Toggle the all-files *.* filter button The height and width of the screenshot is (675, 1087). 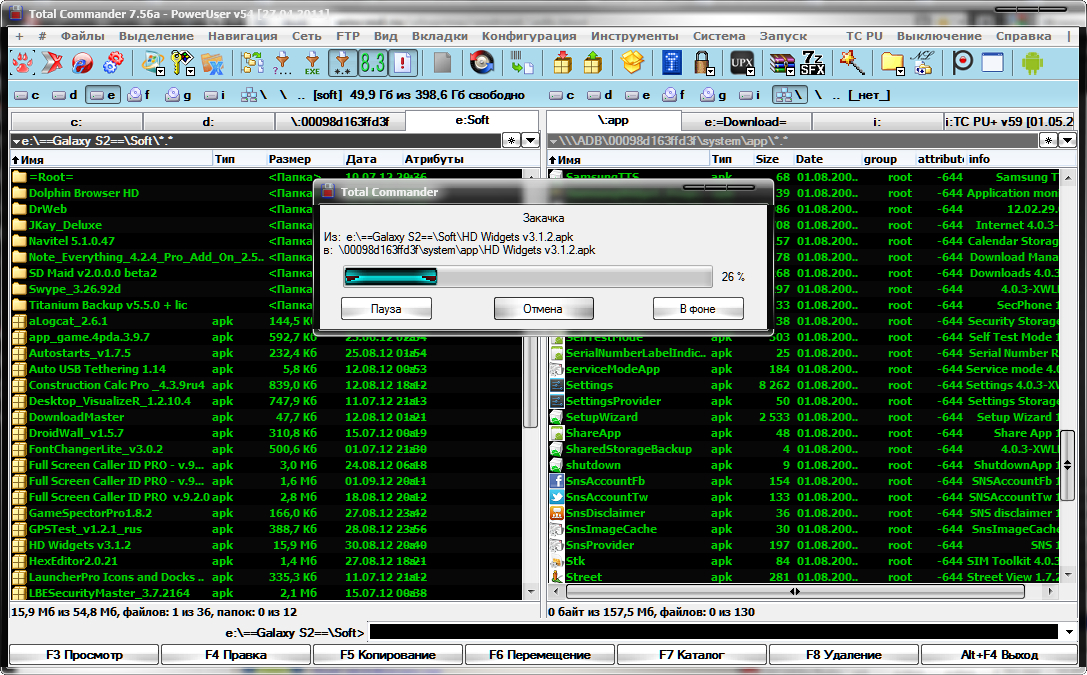tap(342, 63)
